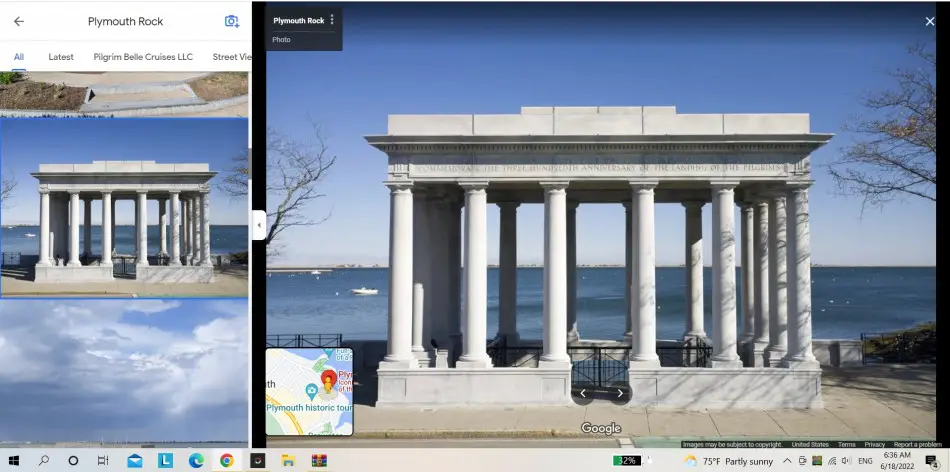This screenshot has width=950, height=472.
Task: Select the cloudy sky thumbnail
Action: (124, 373)
